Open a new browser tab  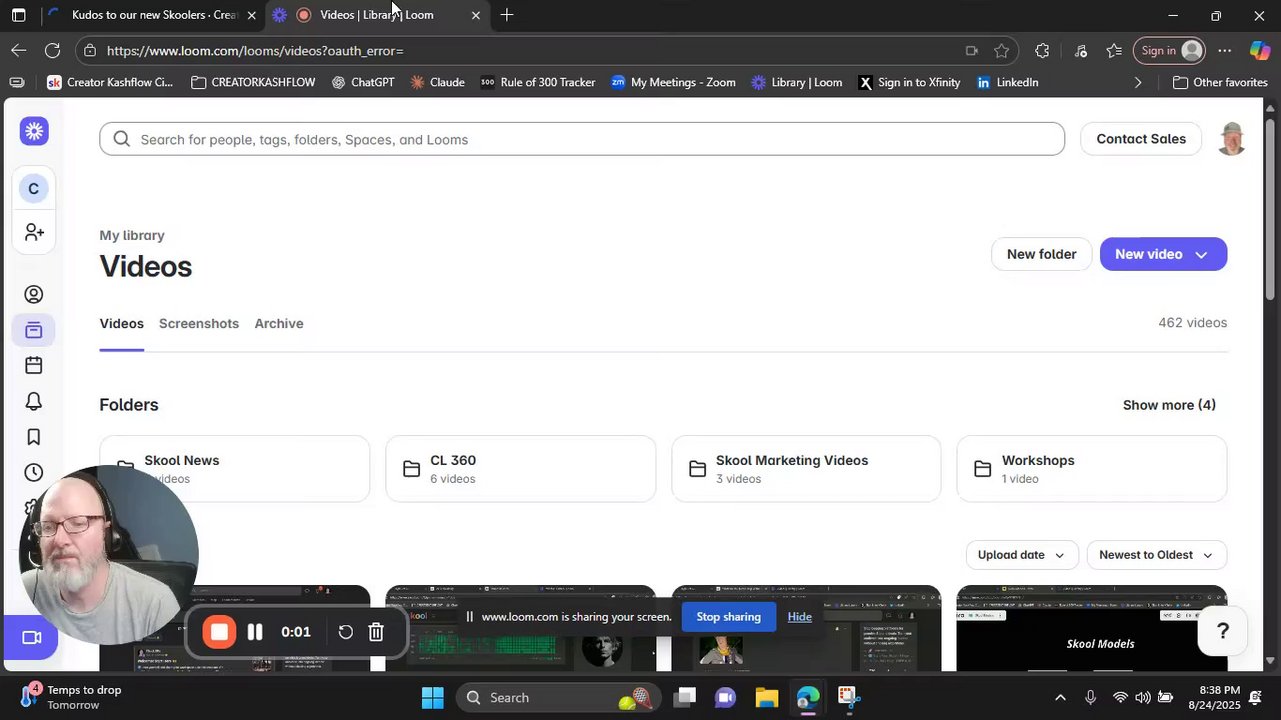(507, 15)
